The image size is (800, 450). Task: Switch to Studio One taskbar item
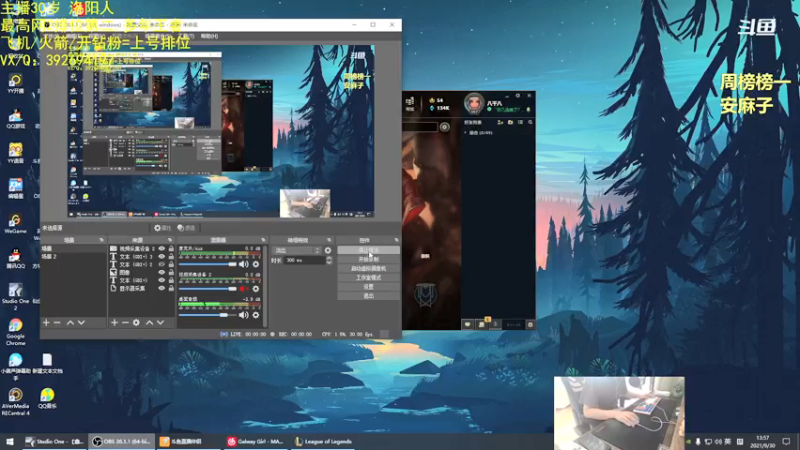(54, 441)
